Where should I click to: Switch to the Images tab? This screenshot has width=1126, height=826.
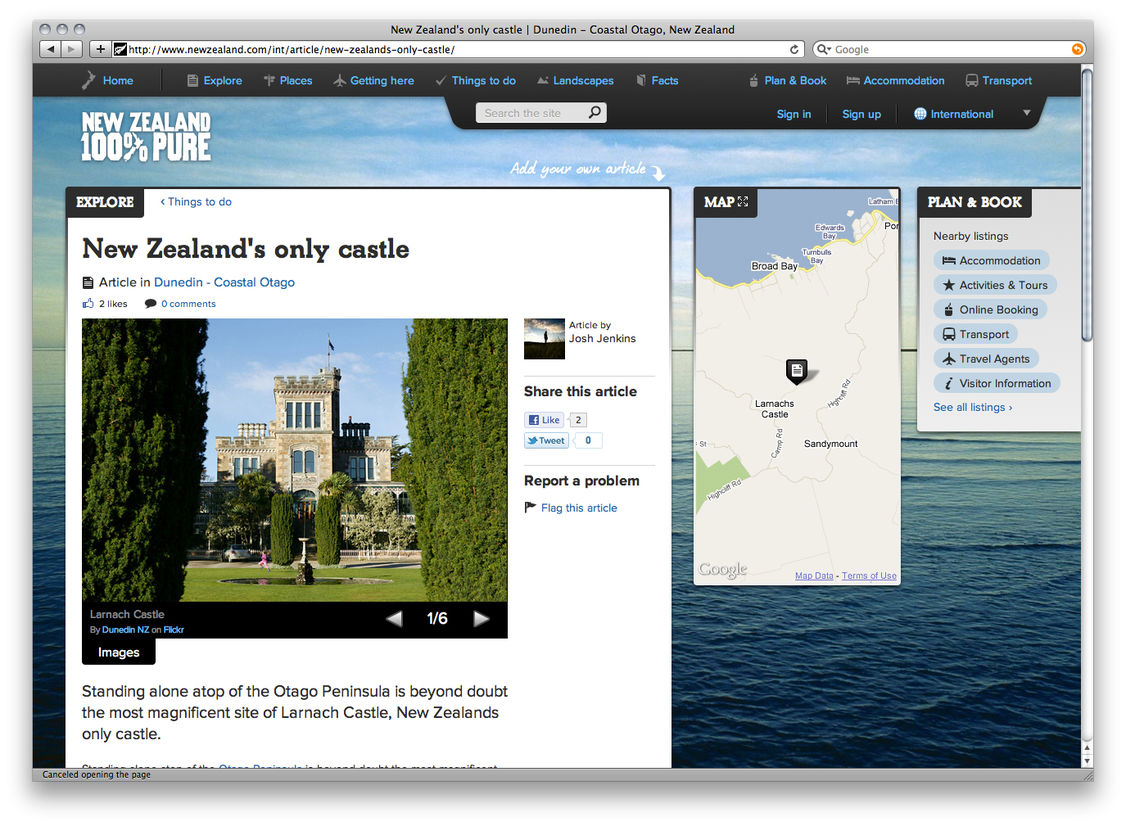pyautogui.click(x=118, y=652)
